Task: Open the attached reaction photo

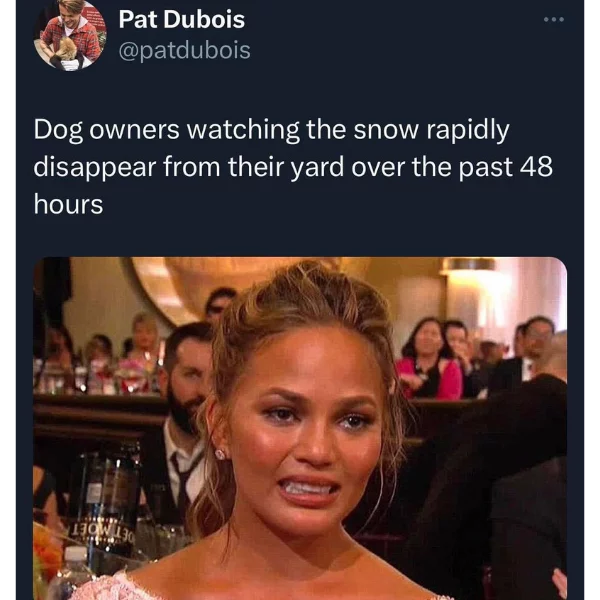Action: click(x=300, y=429)
